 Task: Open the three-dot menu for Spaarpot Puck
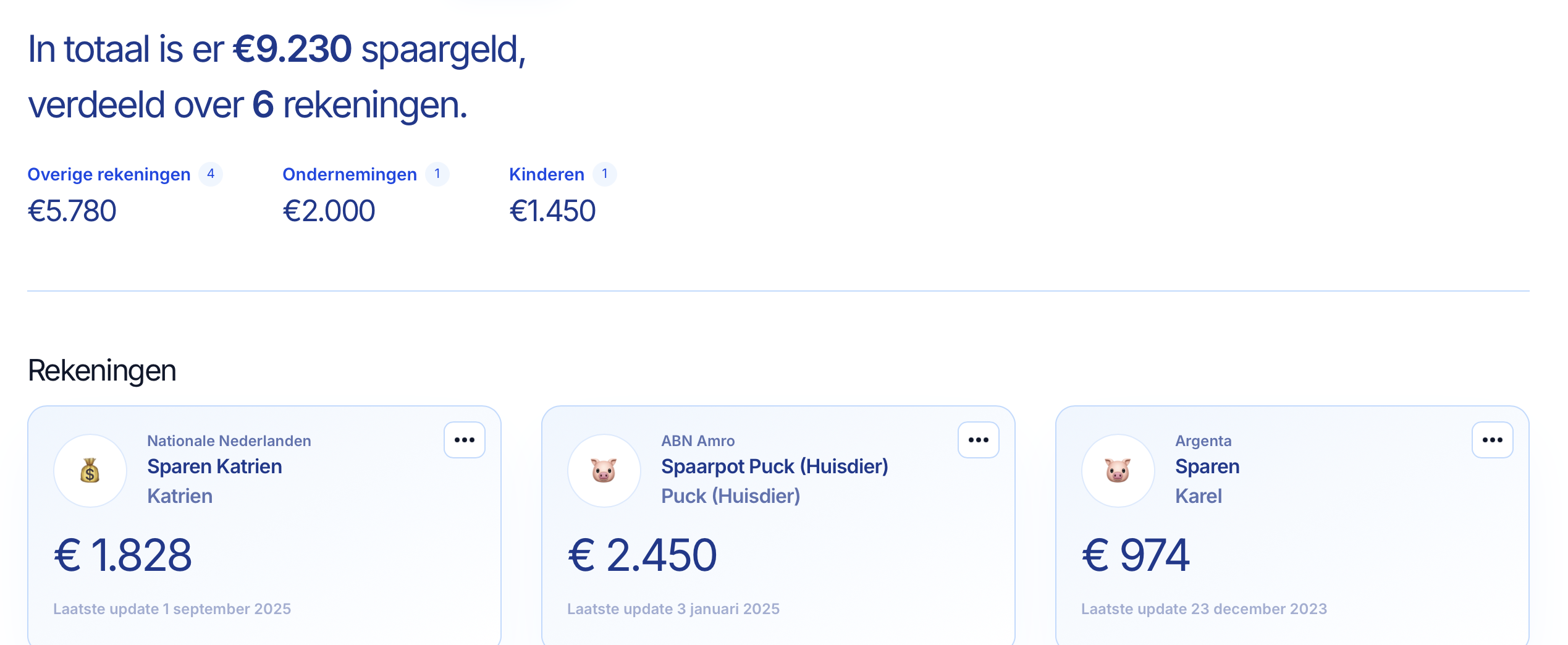click(x=979, y=440)
